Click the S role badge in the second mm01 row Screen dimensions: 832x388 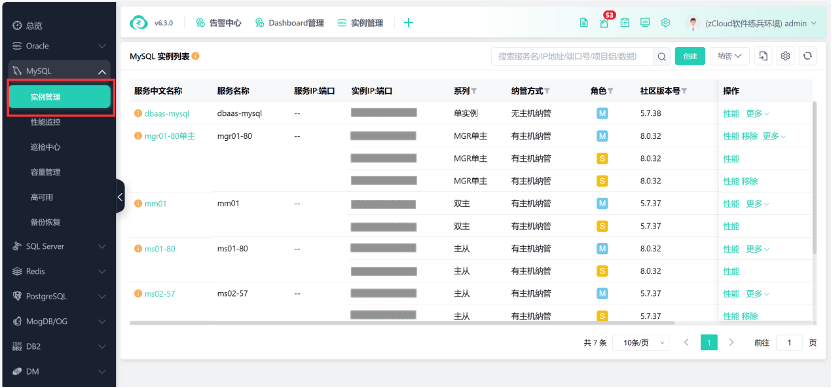pos(602,226)
